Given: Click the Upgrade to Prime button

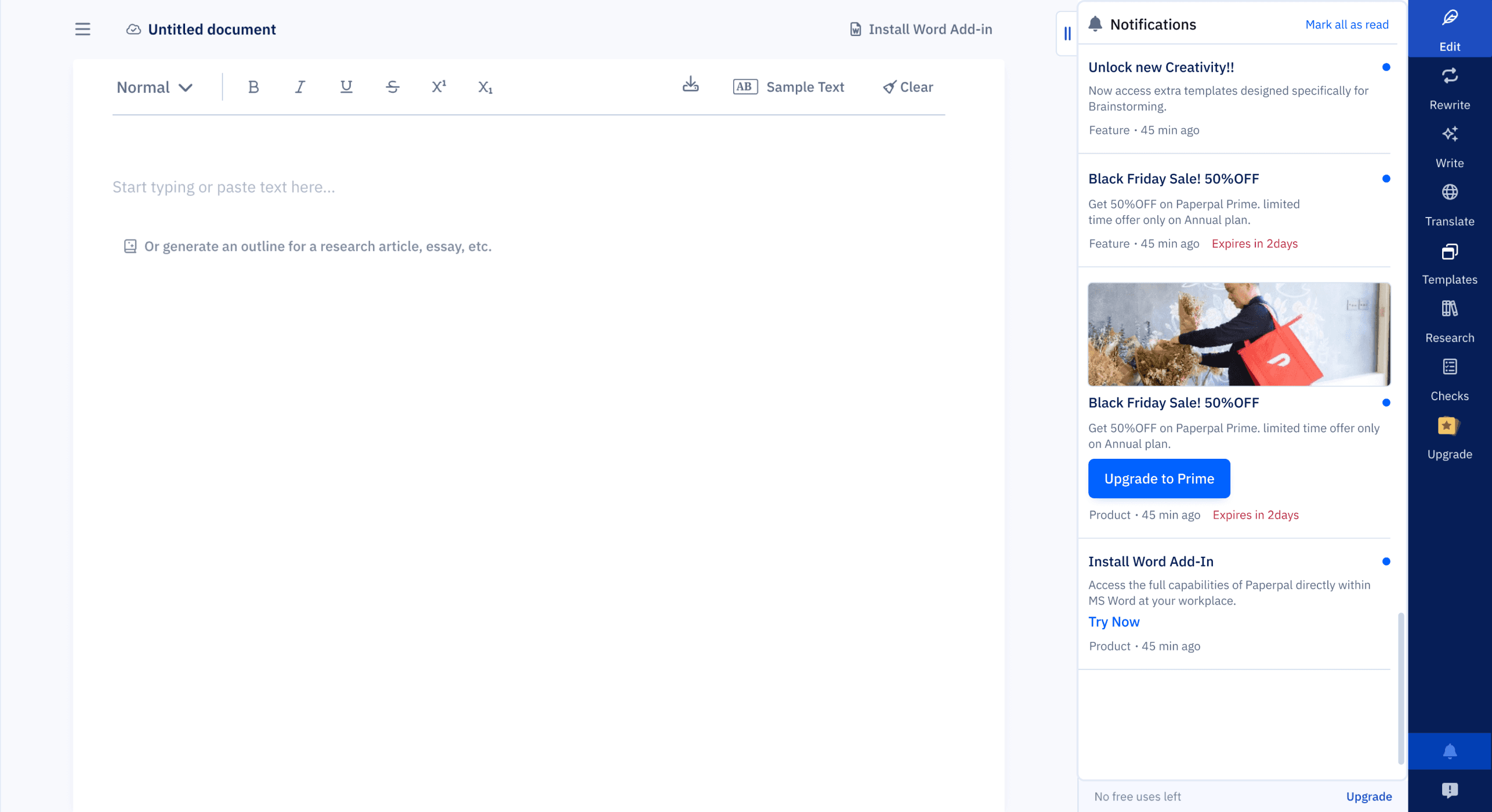Looking at the screenshot, I should (1159, 478).
